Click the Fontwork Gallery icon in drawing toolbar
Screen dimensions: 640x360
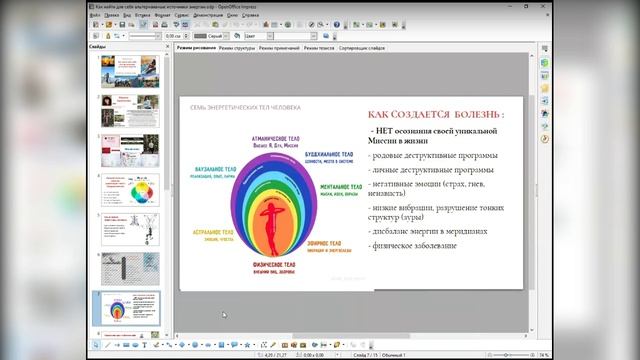pos(284,345)
